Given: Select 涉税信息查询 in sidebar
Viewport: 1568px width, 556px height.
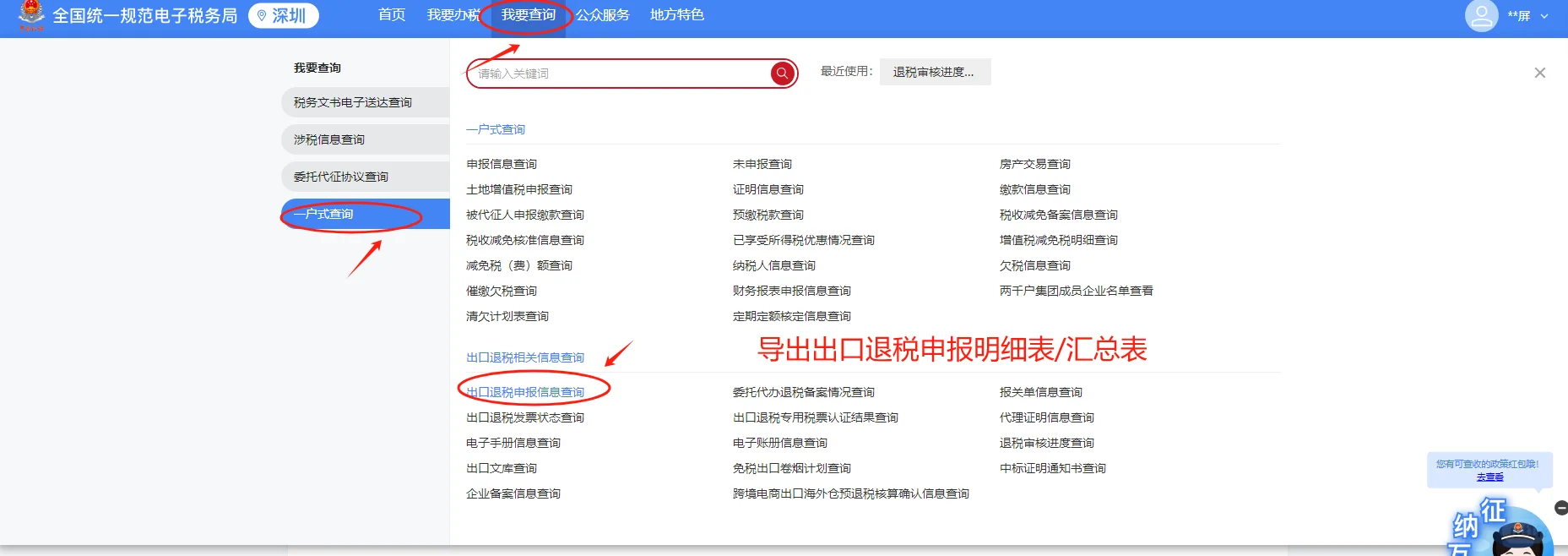Looking at the screenshot, I should click(366, 139).
